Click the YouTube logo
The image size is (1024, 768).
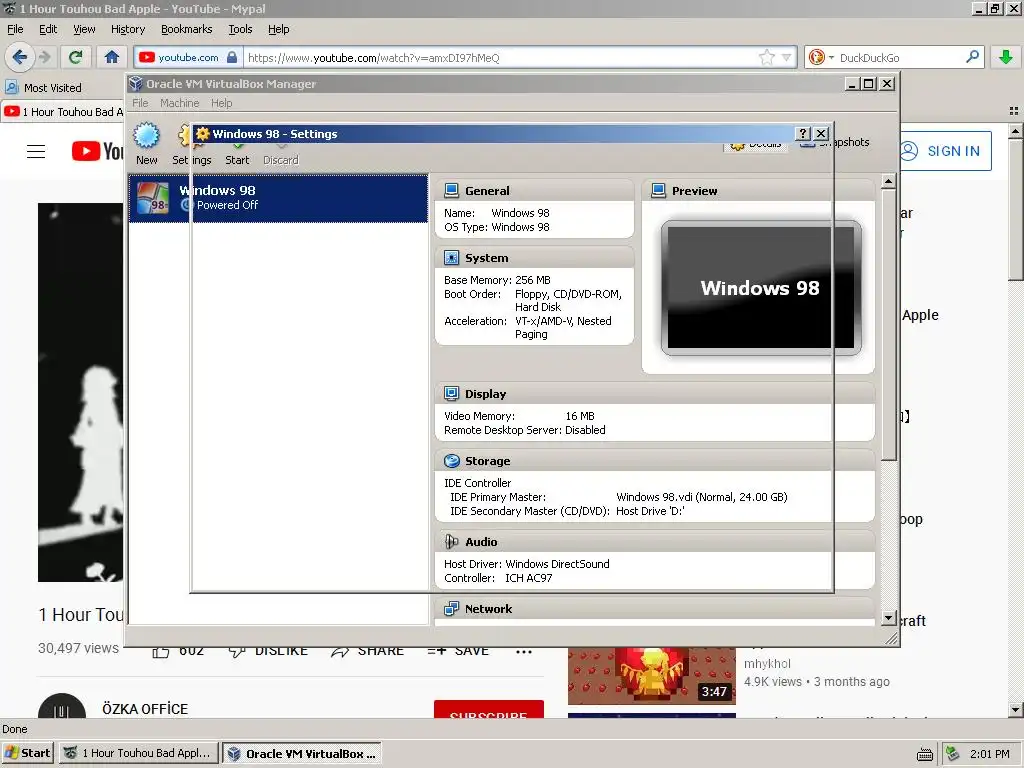(x=97, y=151)
